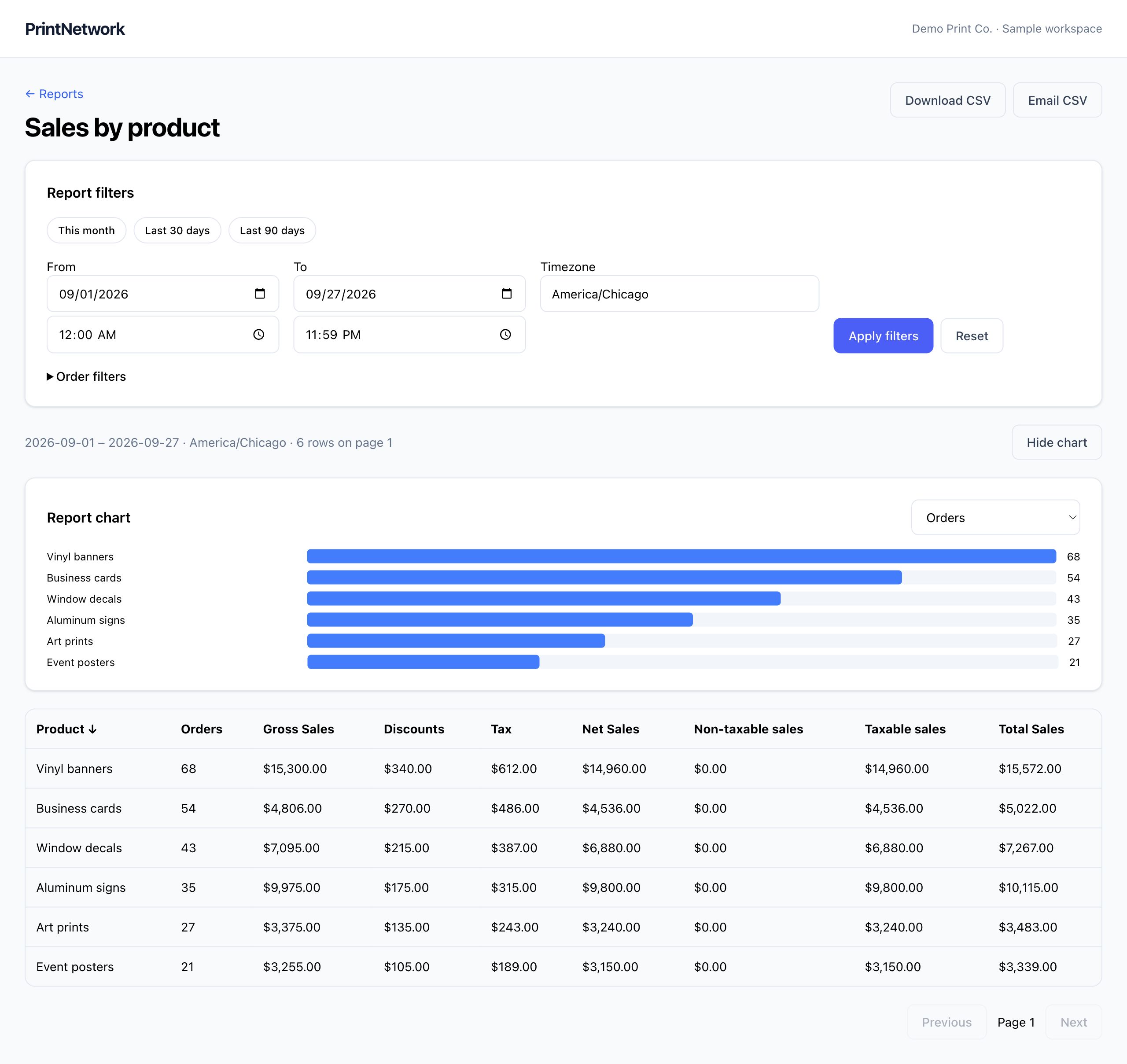Click the America/Chicago timezone field
Image resolution: width=1127 pixels, height=1064 pixels.
679,294
